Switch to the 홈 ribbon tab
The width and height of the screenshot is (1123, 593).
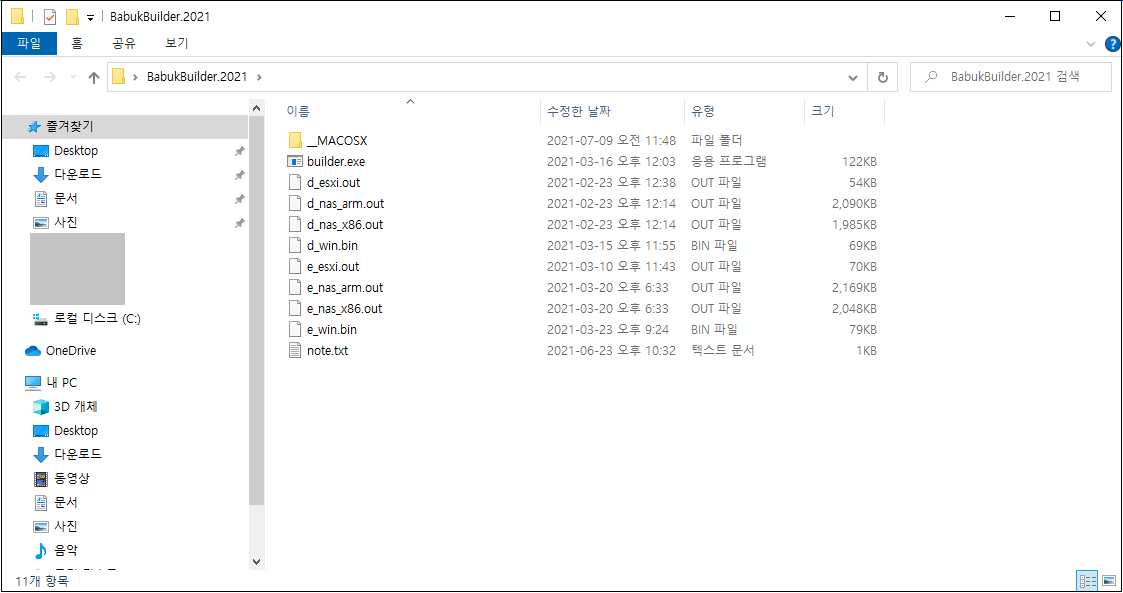77,43
